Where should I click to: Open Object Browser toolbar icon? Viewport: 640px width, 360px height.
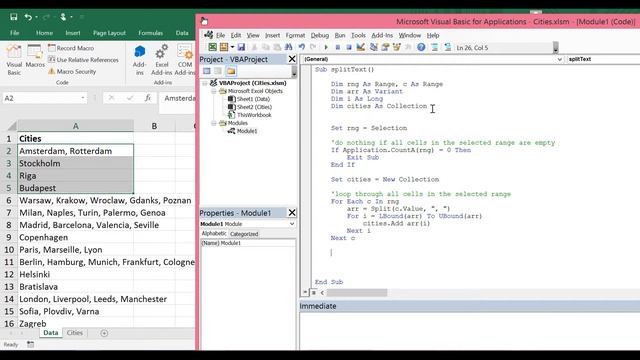pyautogui.click(x=396, y=47)
